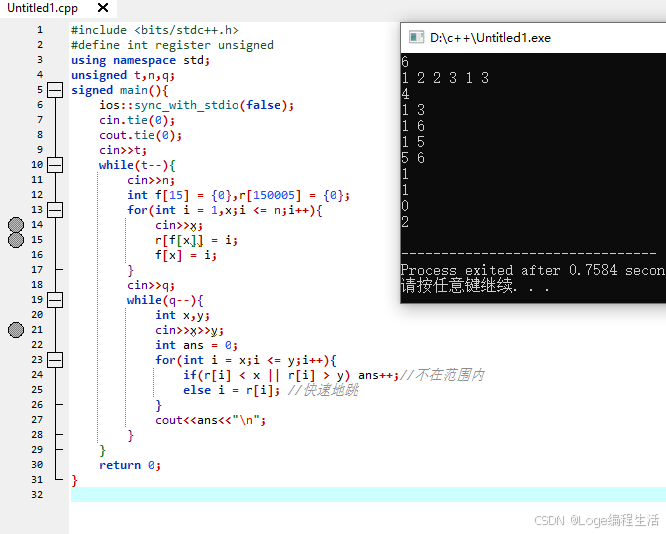This screenshot has height=534, width=666.
Task: Collapse the while(t--) fold at line 10
Action: pos(55,165)
